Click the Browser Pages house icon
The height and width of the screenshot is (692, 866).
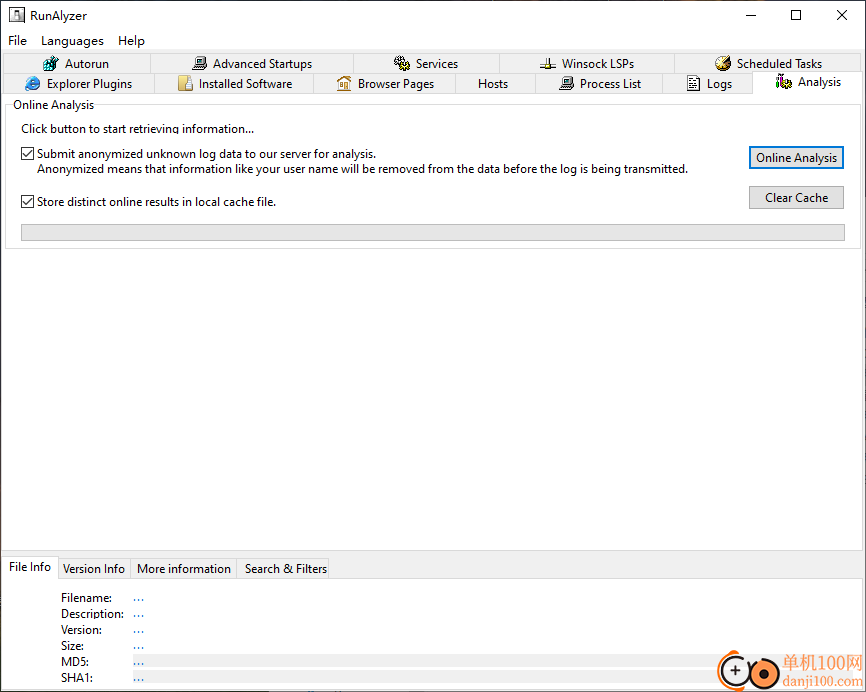(344, 83)
